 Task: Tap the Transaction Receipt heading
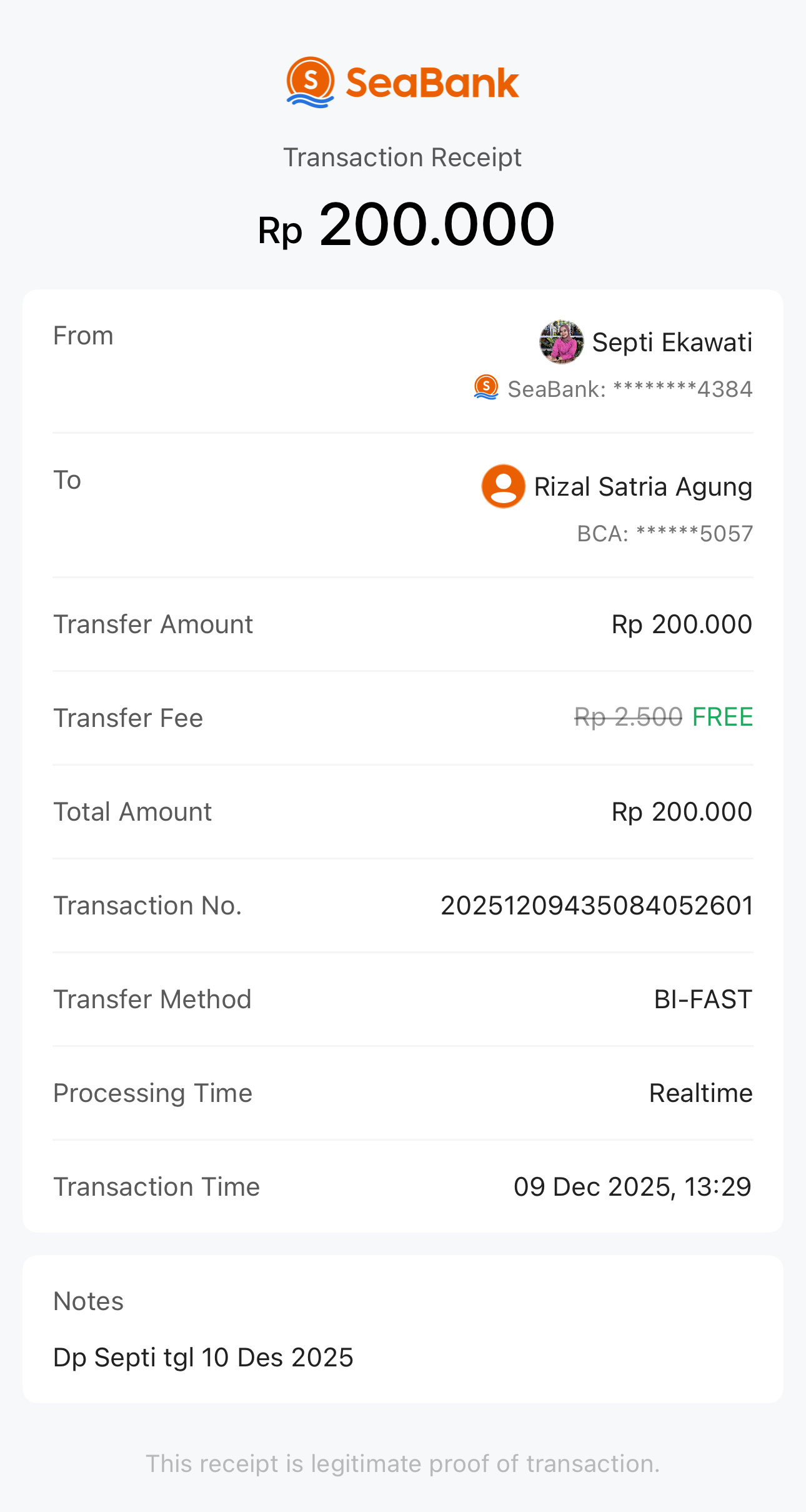click(x=402, y=158)
